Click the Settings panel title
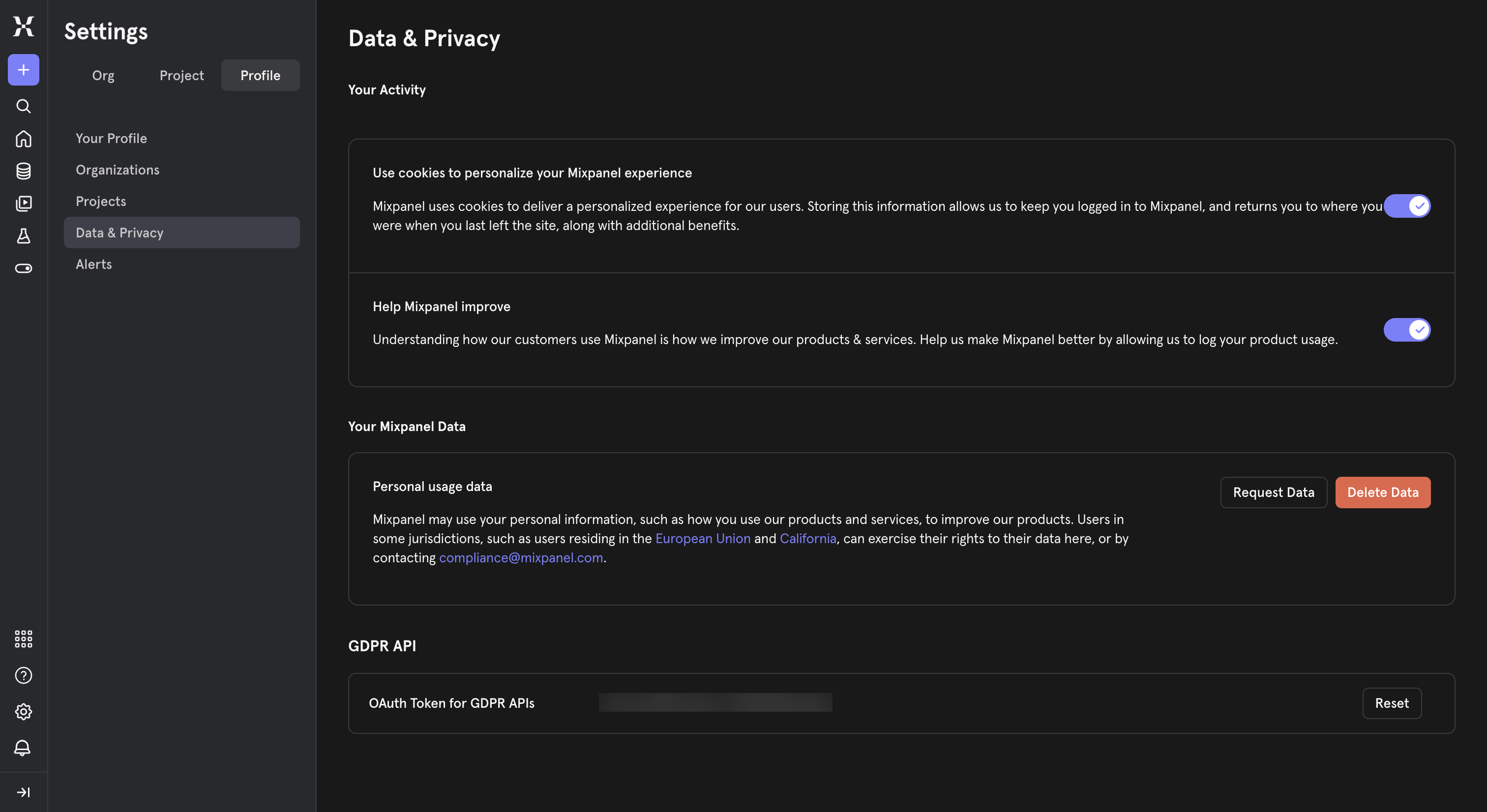 point(106,32)
